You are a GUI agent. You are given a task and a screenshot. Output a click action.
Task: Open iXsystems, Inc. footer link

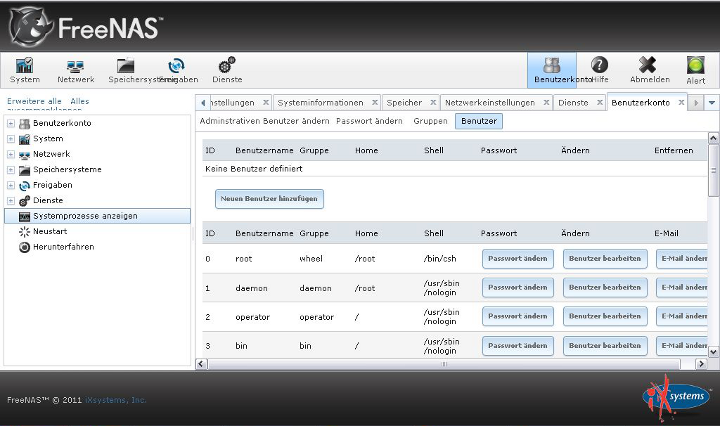pyautogui.click(x=116, y=400)
